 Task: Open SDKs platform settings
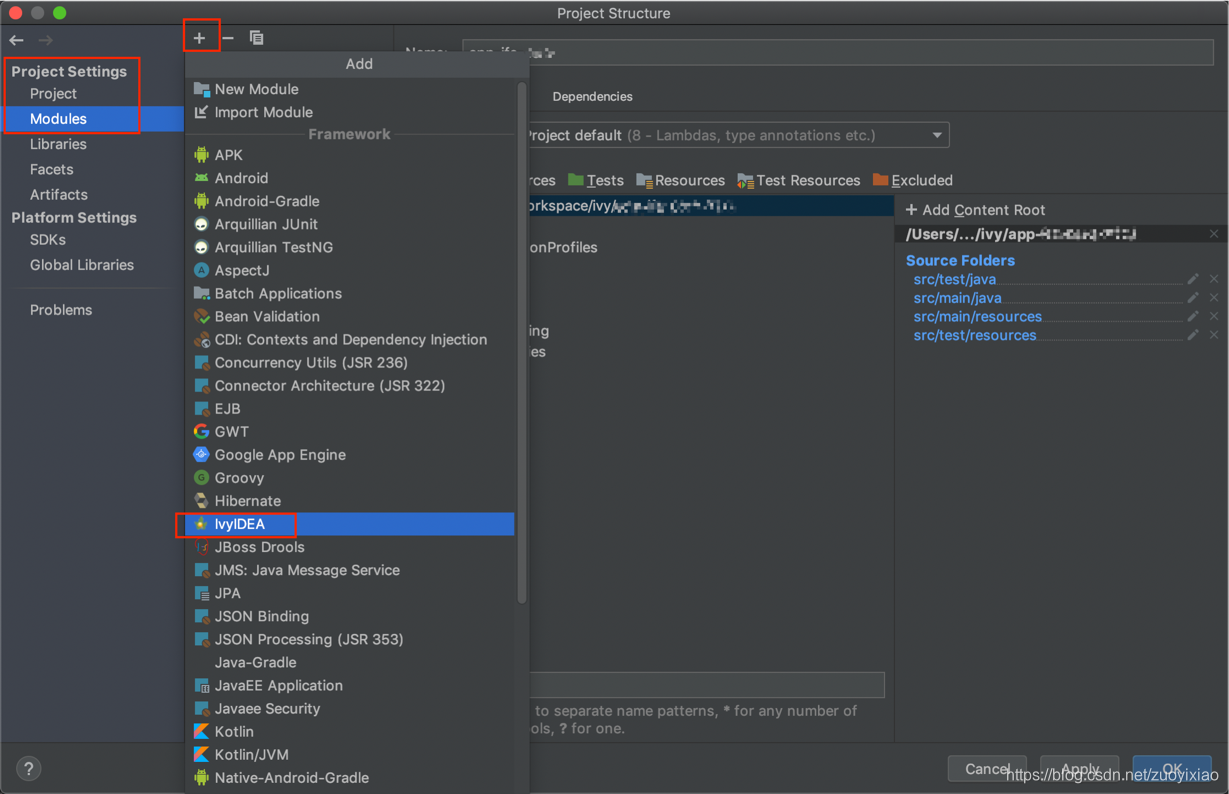click(x=48, y=239)
